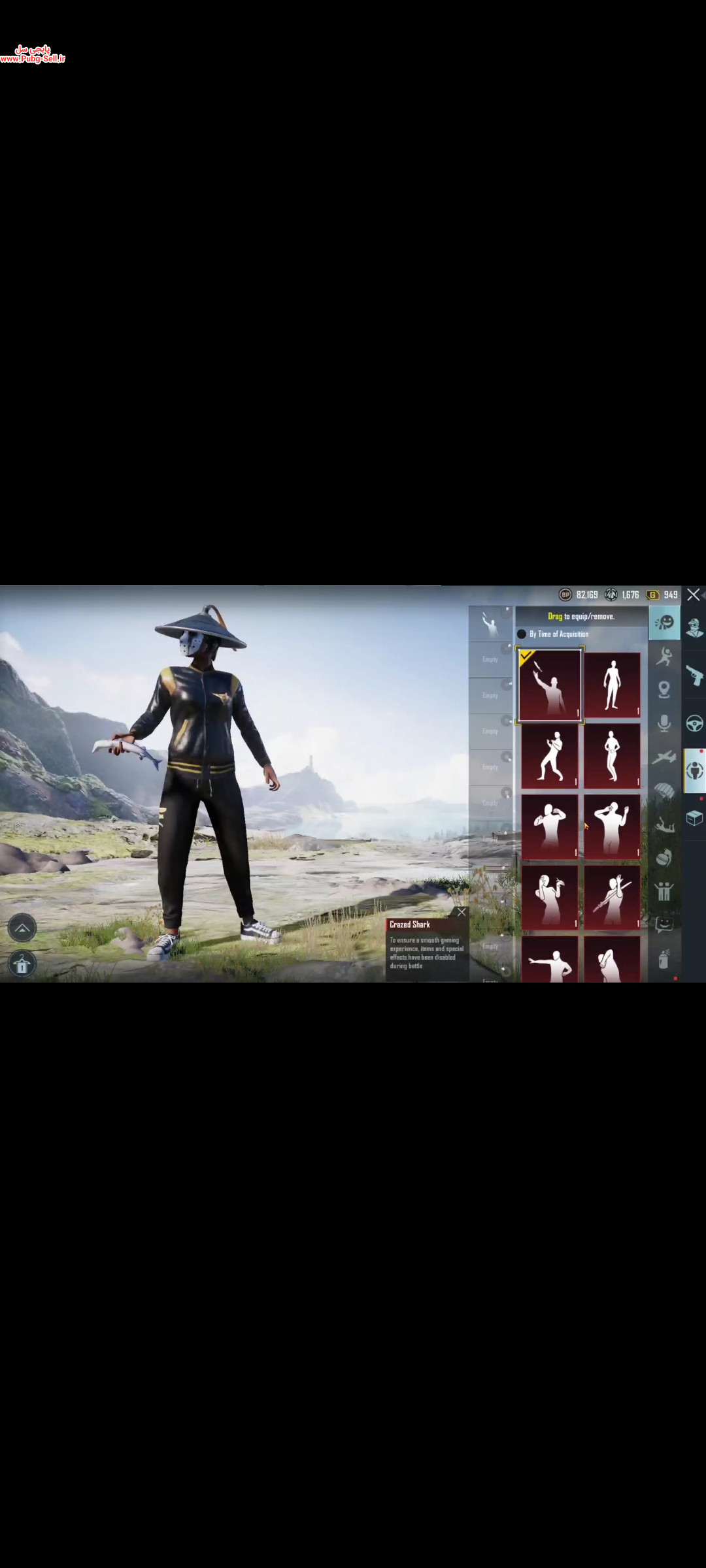706x1568 pixels.
Task: Select the chat smiley bubble icon
Action: (x=664, y=924)
